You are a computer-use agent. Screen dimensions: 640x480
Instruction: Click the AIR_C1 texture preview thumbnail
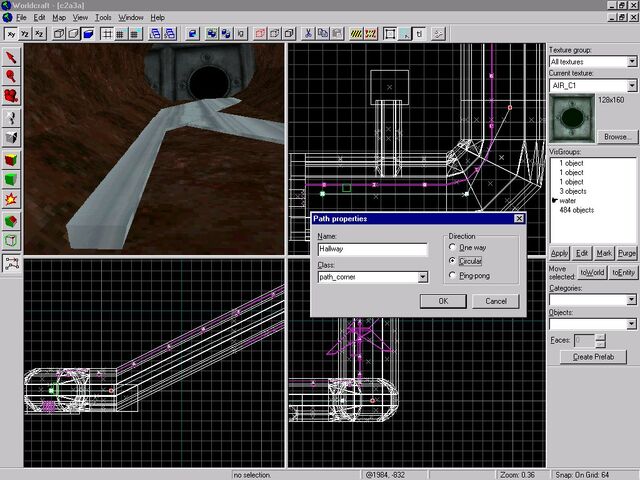coord(572,118)
